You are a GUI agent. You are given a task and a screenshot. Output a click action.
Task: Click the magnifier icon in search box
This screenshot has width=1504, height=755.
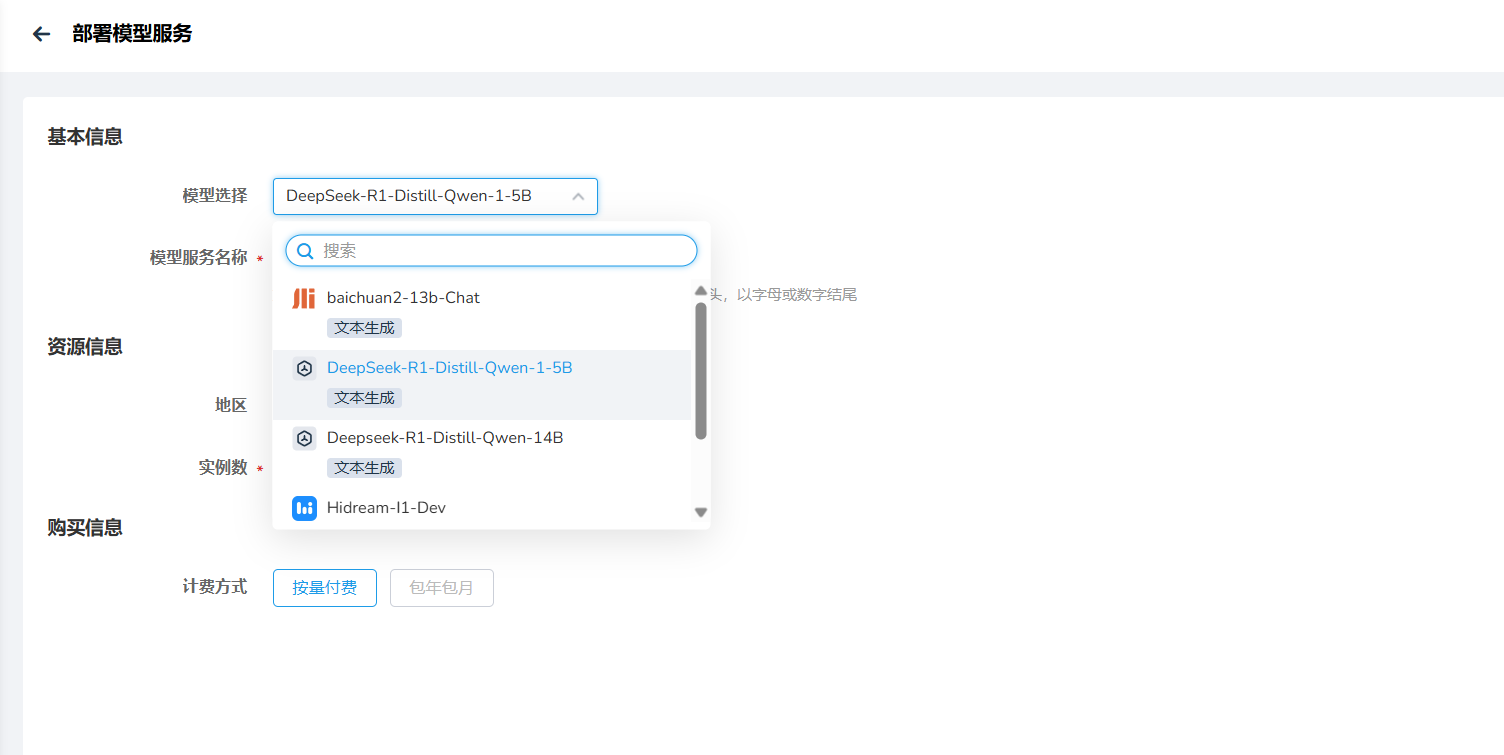tap(305, 251)
